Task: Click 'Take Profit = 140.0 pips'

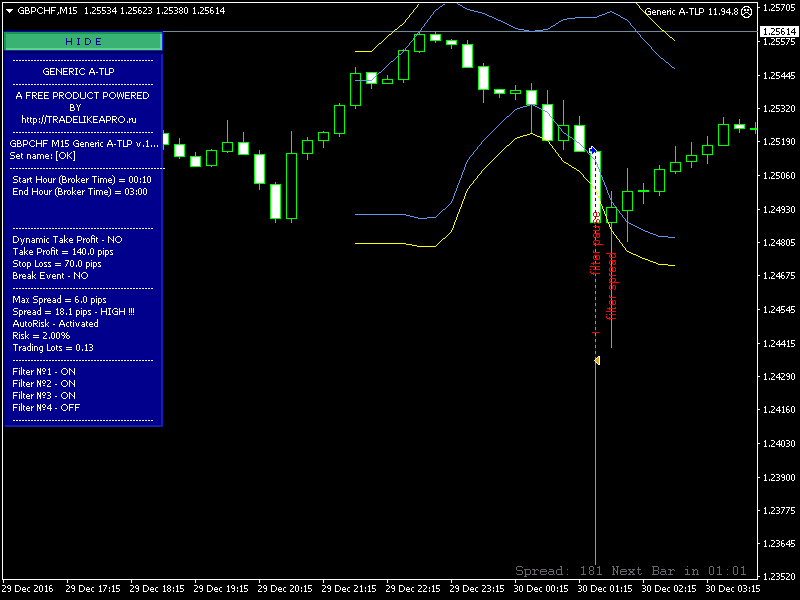Action: click(63, 252)
